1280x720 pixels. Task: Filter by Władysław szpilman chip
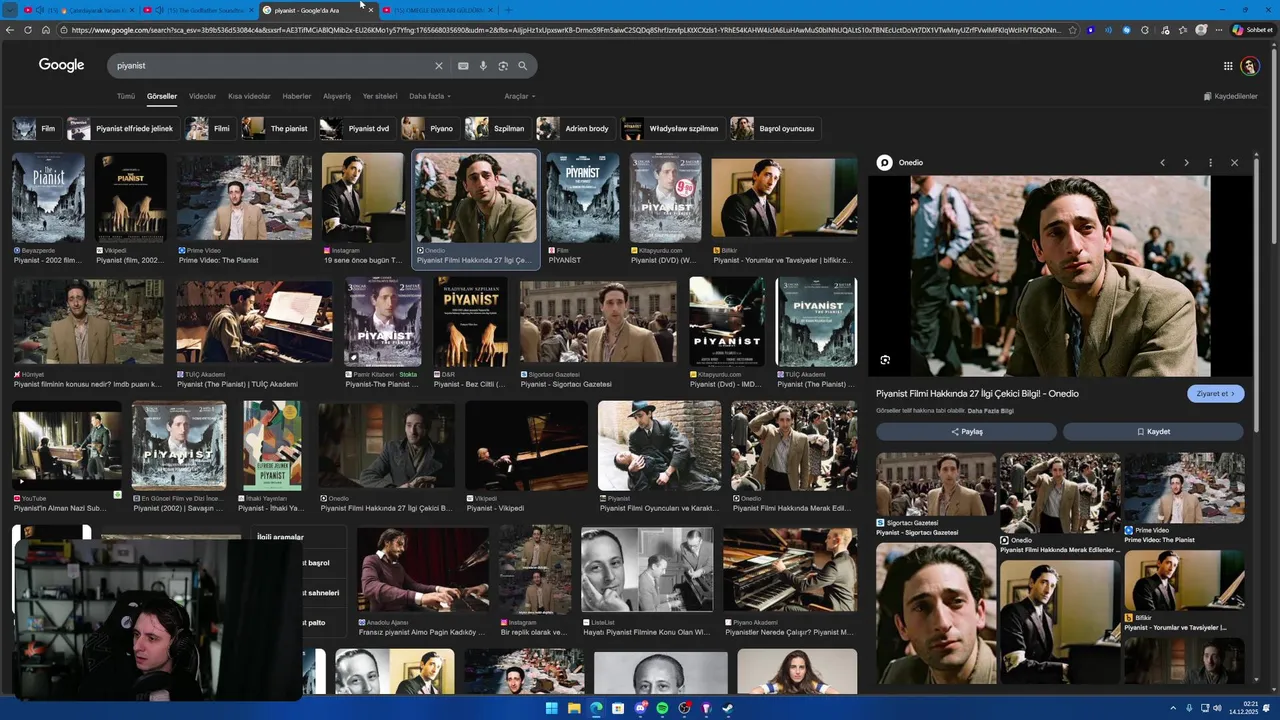coord(672,129)
